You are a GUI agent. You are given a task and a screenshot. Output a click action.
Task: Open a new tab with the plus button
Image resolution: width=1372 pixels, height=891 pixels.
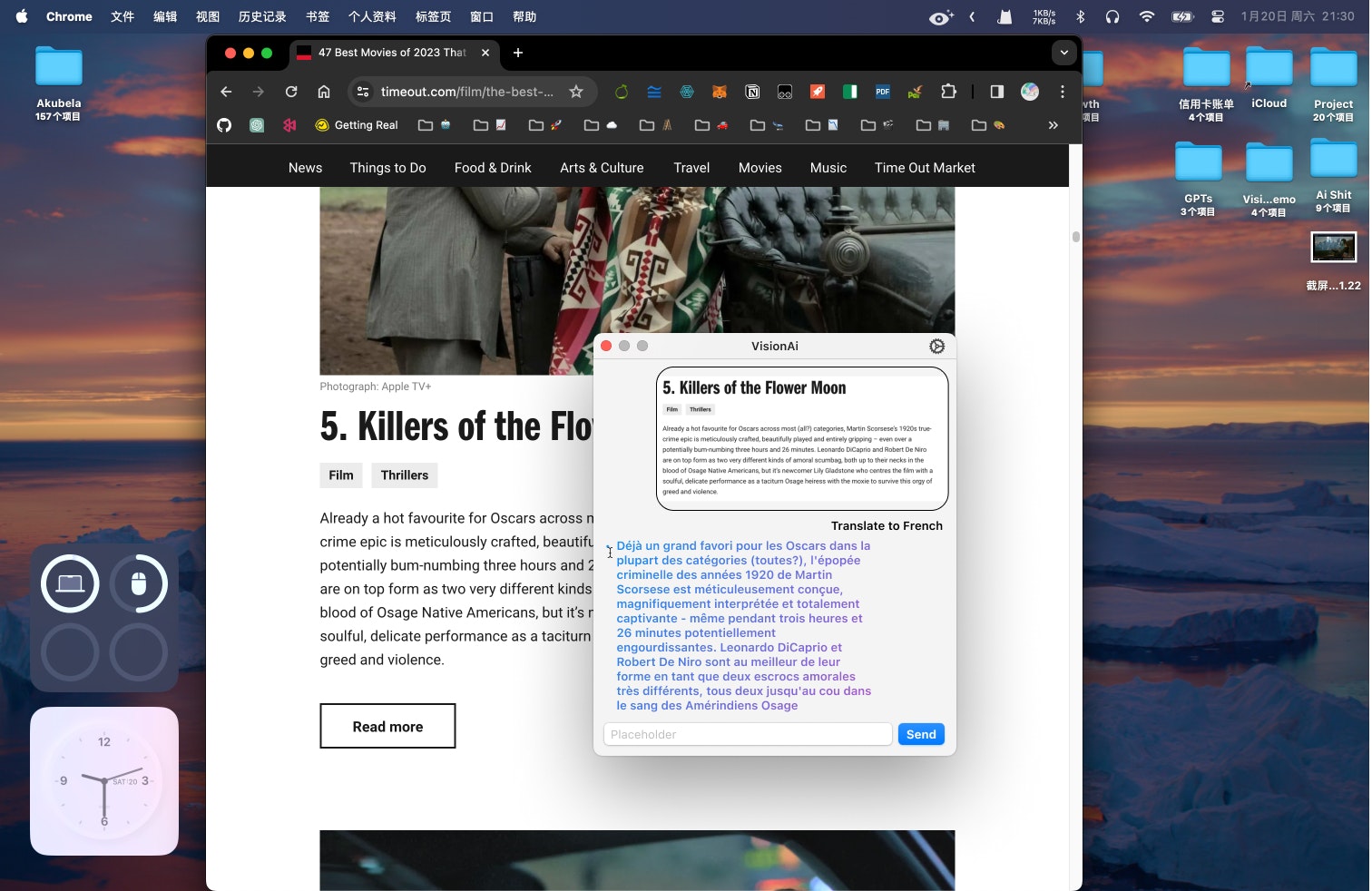tap(518, 53)
